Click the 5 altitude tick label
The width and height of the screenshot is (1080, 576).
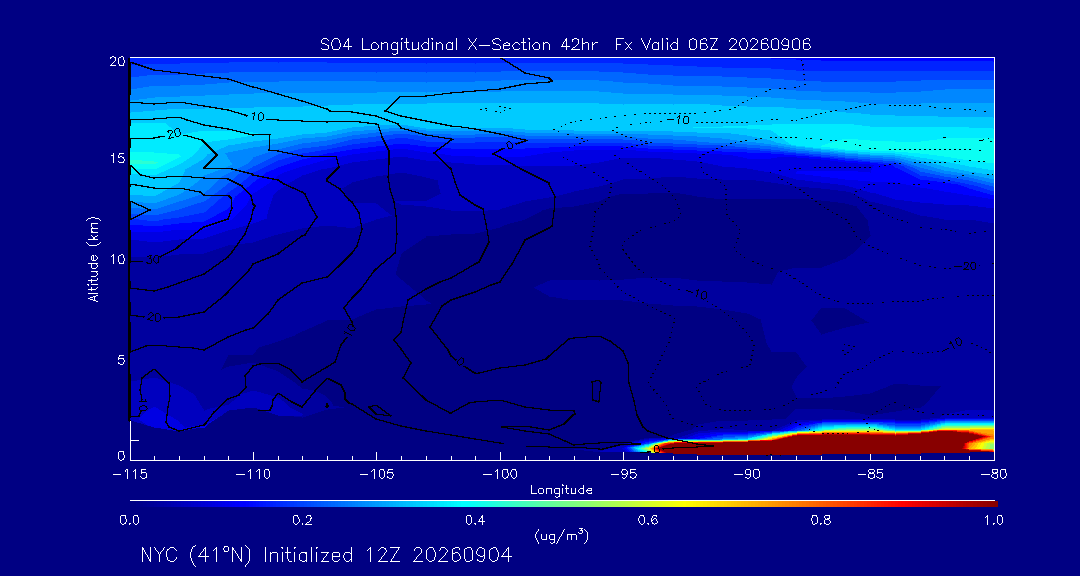[120, 360]
